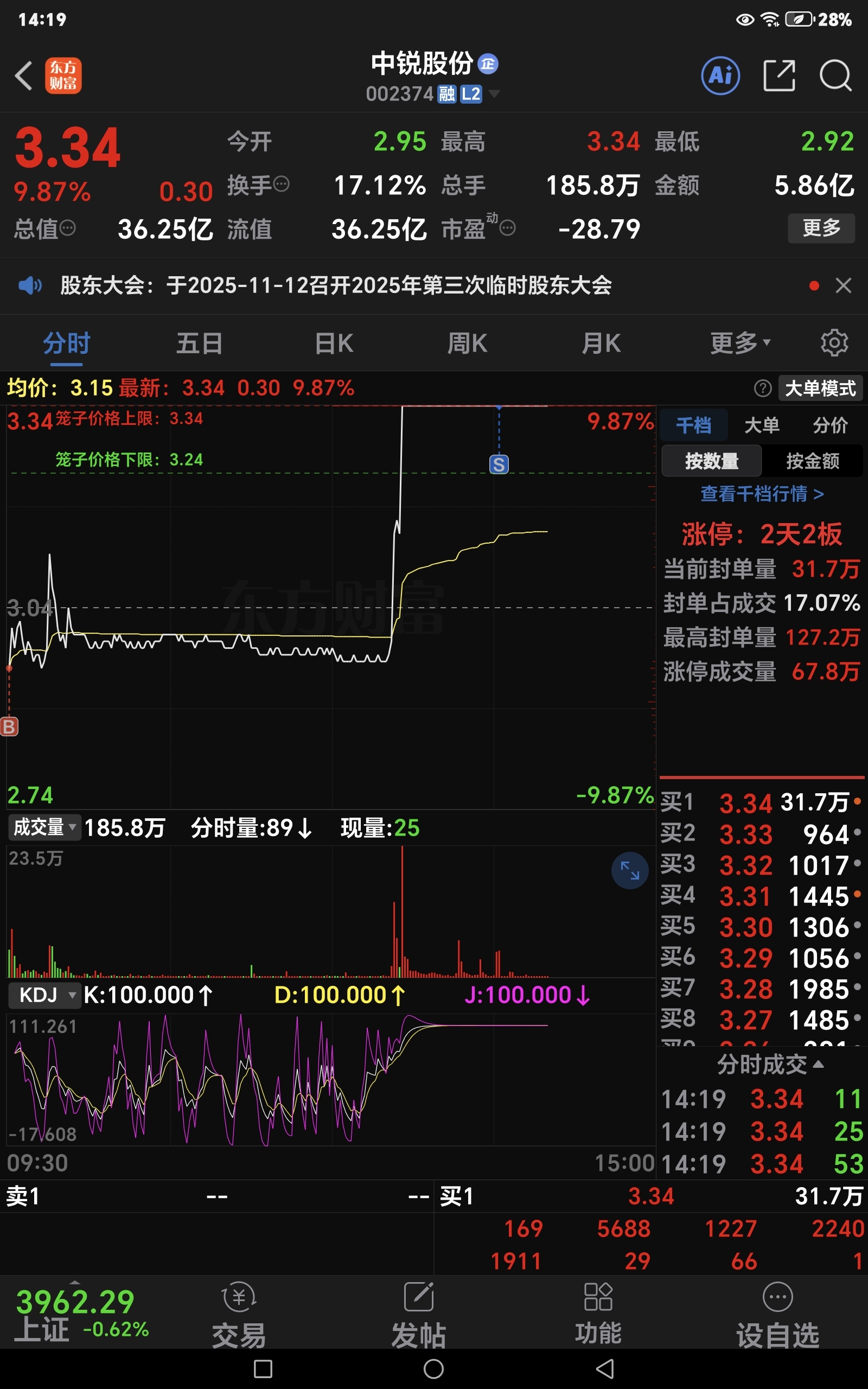The height and width of the screenshot is (1389, 868).
Task: Tap the 买5 row at 3.30
Action: 761,927
